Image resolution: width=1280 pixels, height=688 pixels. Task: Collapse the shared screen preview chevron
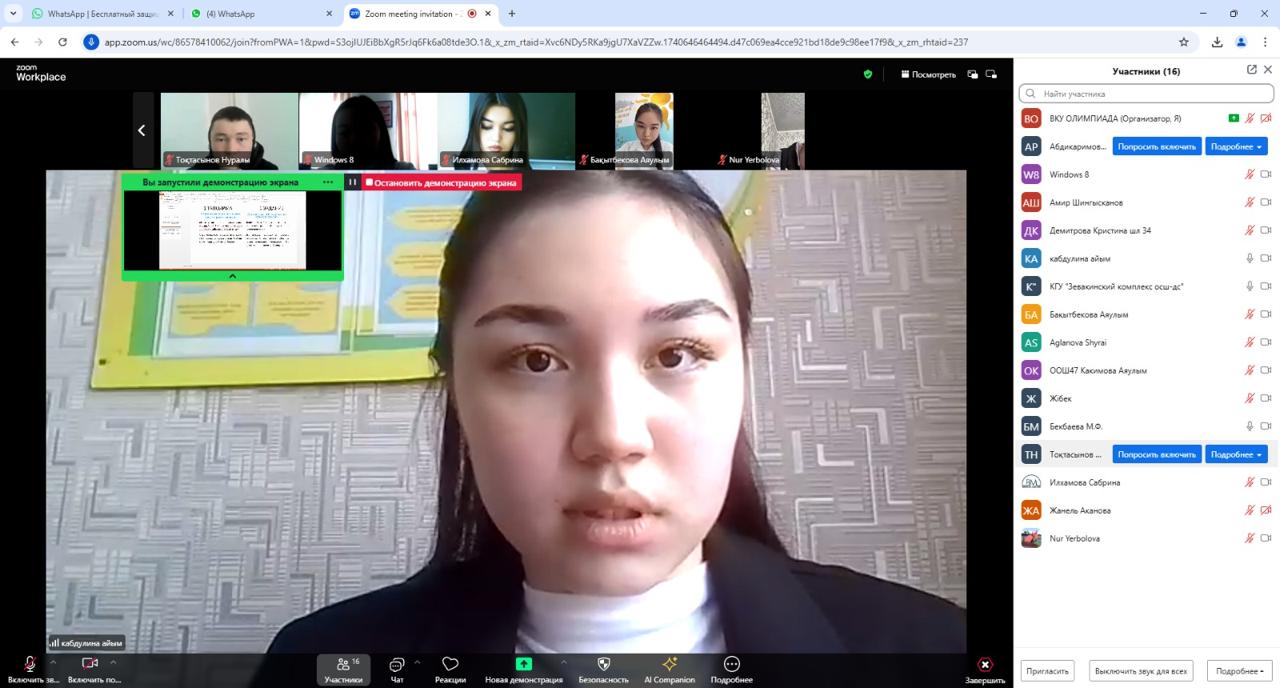(x=232, y=276)
